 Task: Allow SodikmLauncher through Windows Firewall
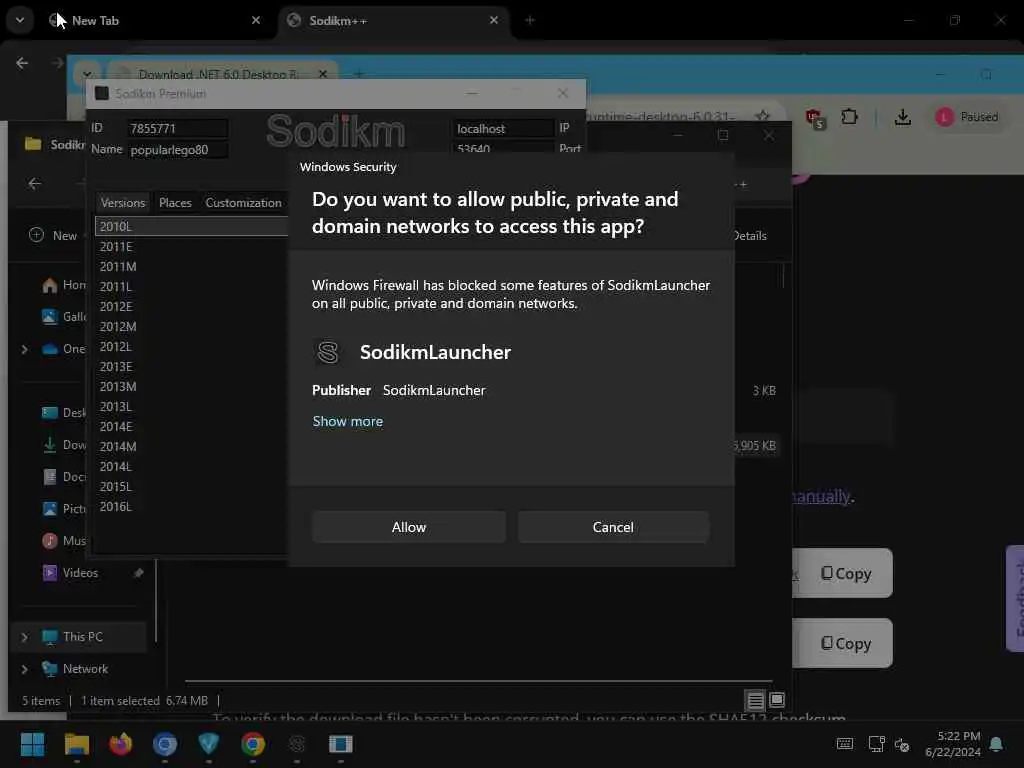click(x=409, y=527)
